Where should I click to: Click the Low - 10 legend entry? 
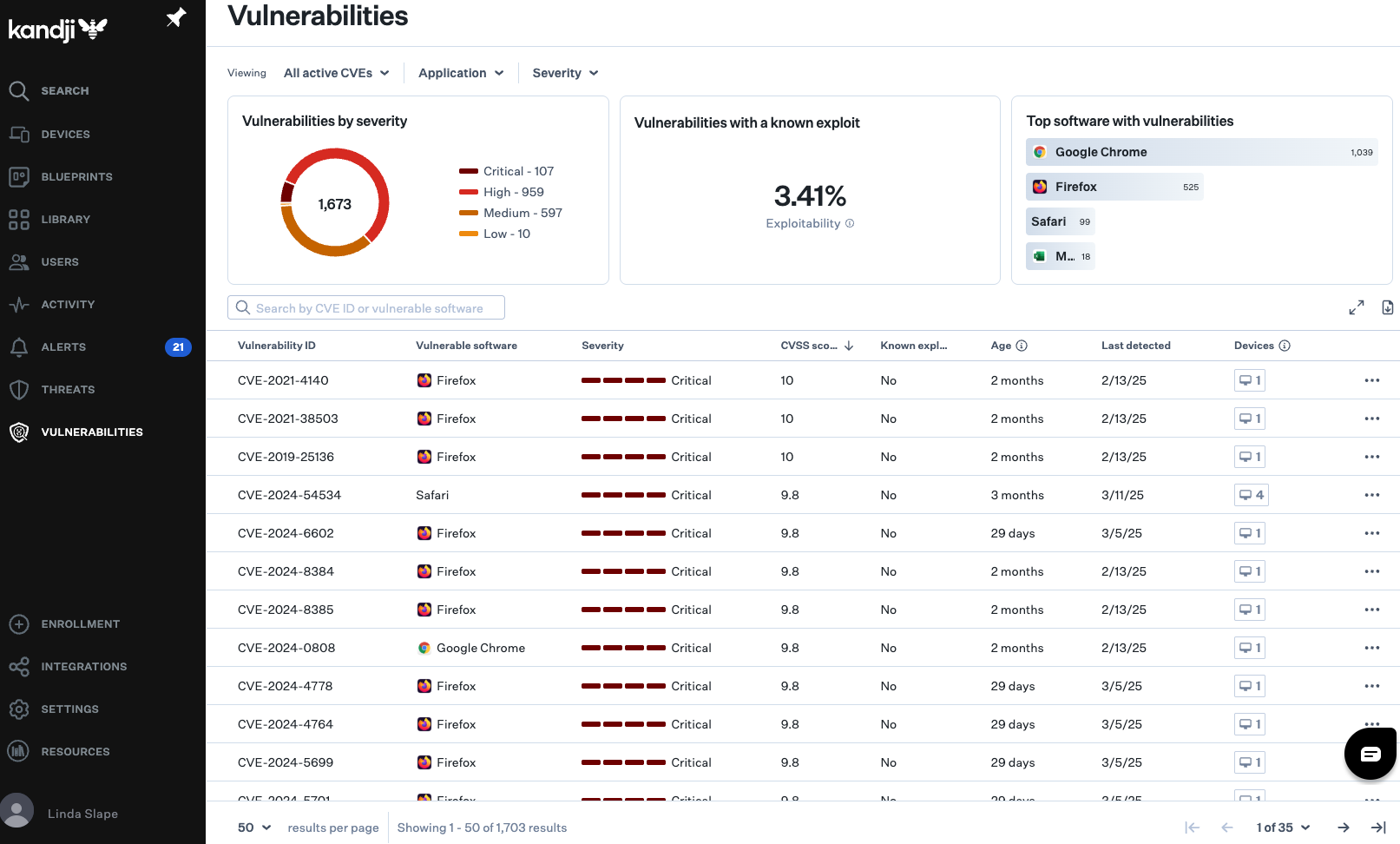pos(495,234)
